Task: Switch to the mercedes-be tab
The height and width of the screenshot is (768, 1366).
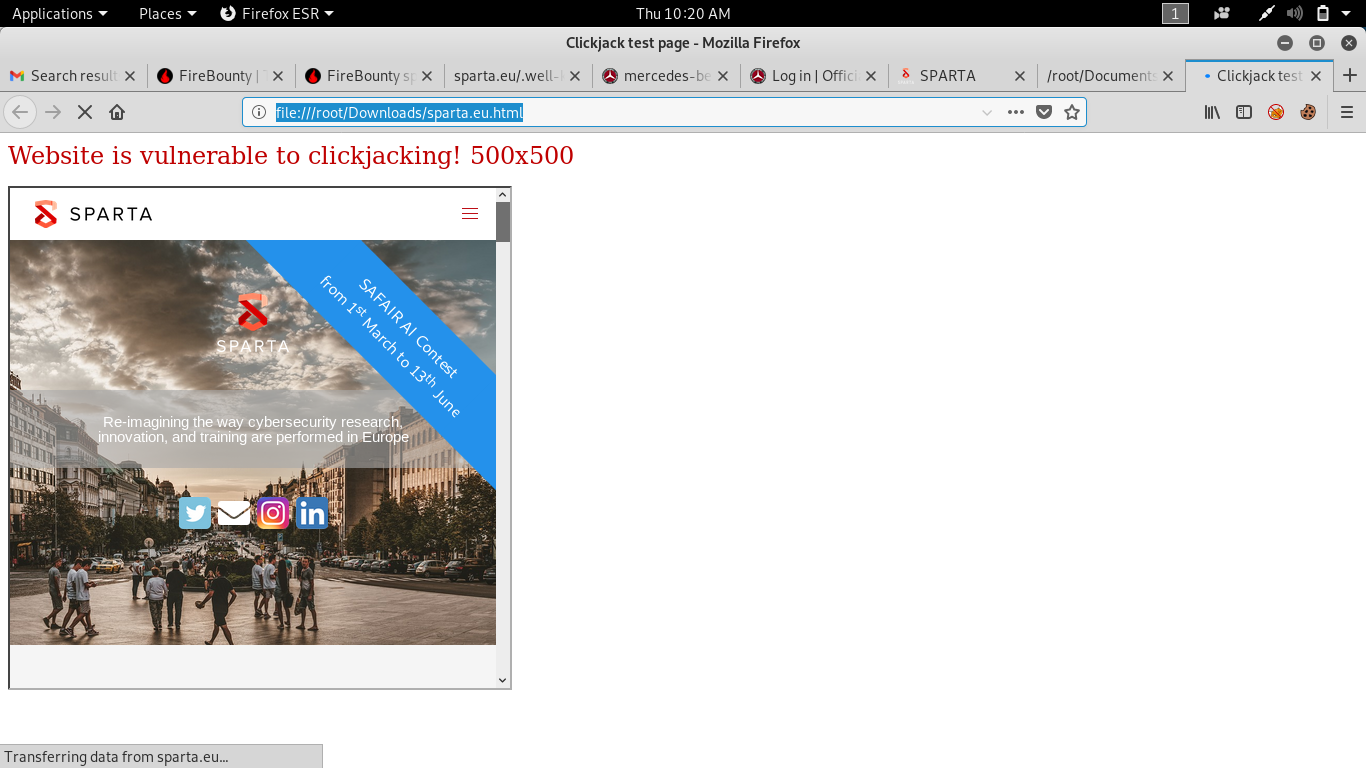Action: [x=664, y=76]
